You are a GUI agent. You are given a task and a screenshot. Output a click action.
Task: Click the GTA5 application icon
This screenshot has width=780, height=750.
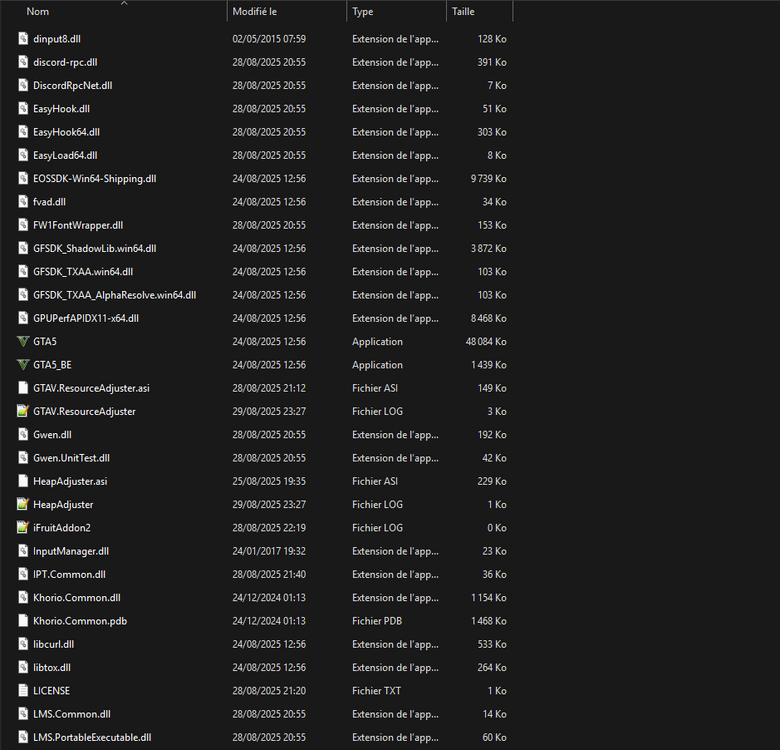click(23, 342)
